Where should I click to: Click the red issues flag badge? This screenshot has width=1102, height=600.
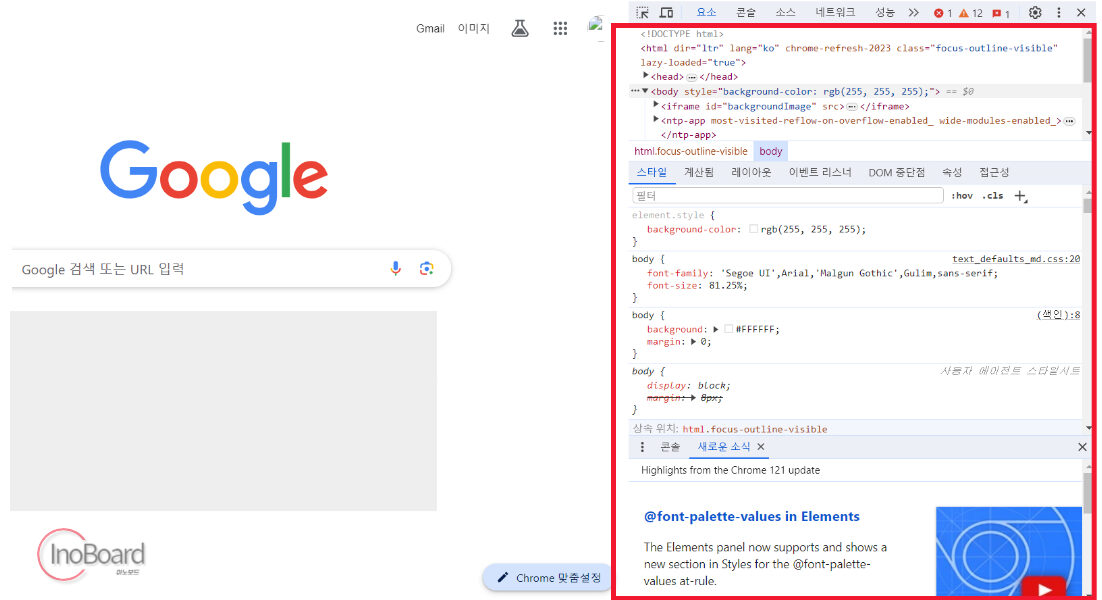pyautogui.click(x=1000, y=13)
